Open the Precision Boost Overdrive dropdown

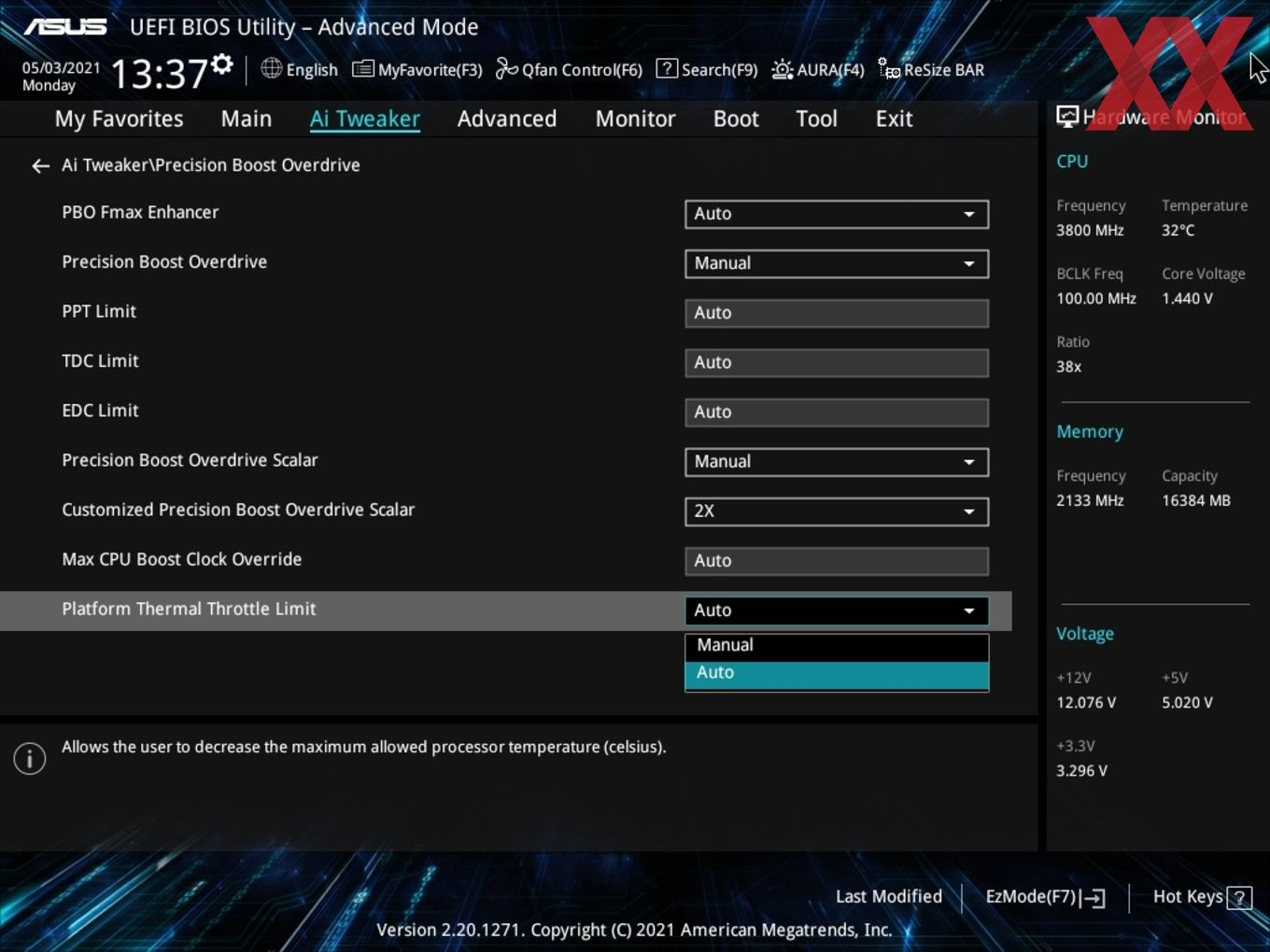(837, 263)
